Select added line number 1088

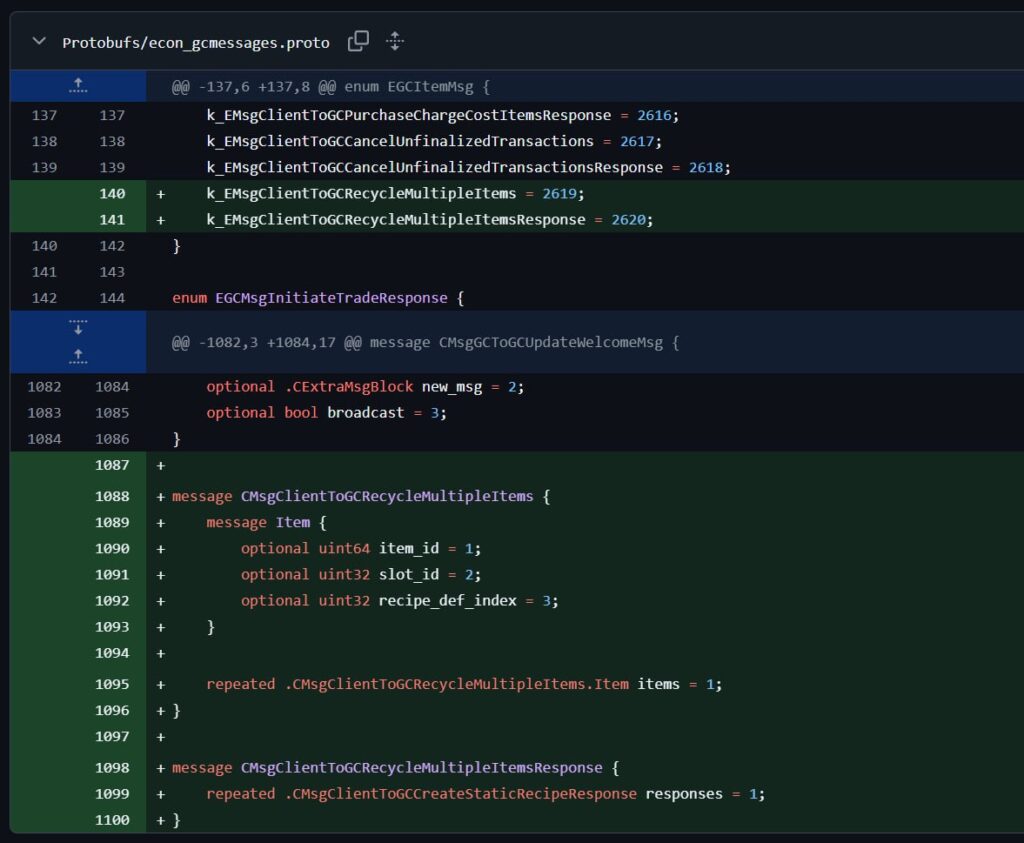point(112,496)
